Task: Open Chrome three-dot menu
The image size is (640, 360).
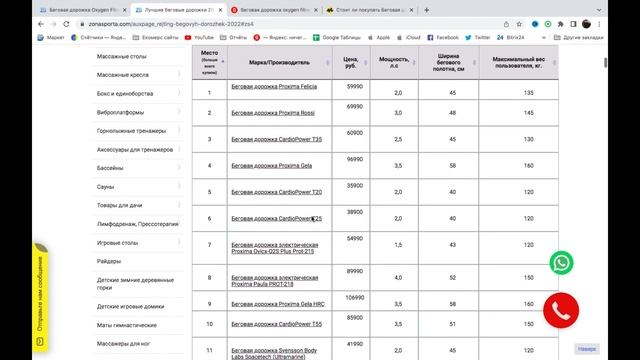Action: 599,24
